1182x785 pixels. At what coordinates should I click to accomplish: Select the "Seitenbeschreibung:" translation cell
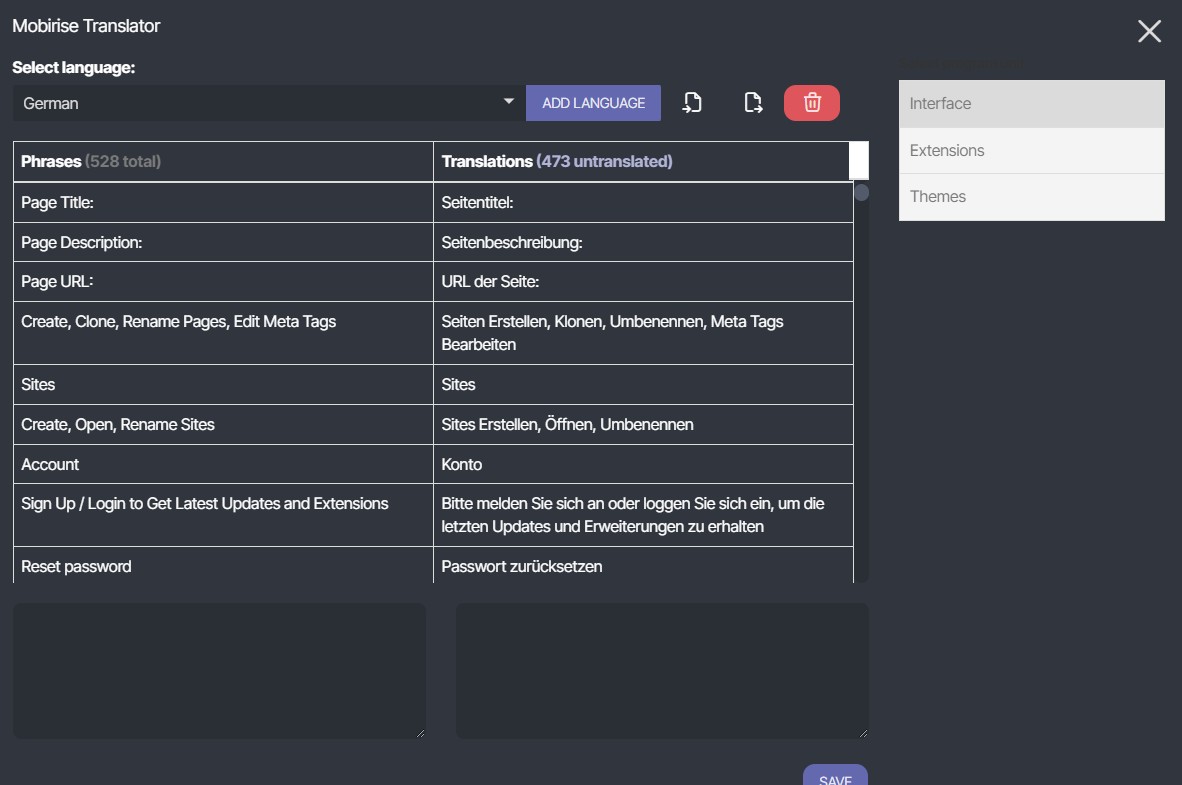click(643, 243)
